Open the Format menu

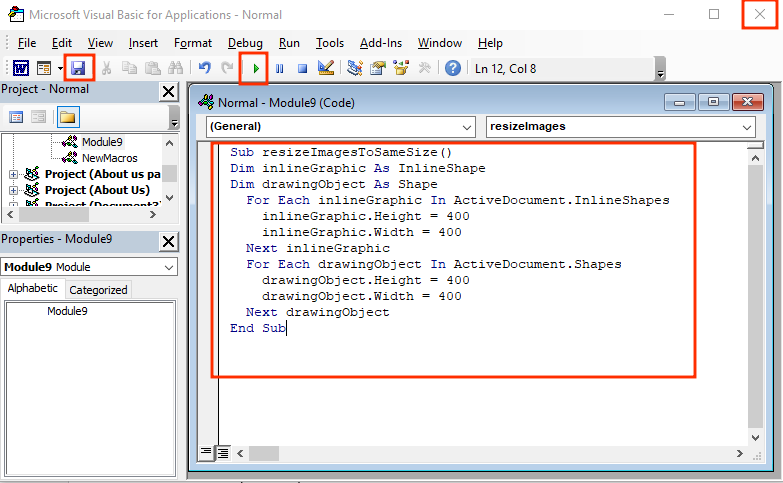(193, 43)
